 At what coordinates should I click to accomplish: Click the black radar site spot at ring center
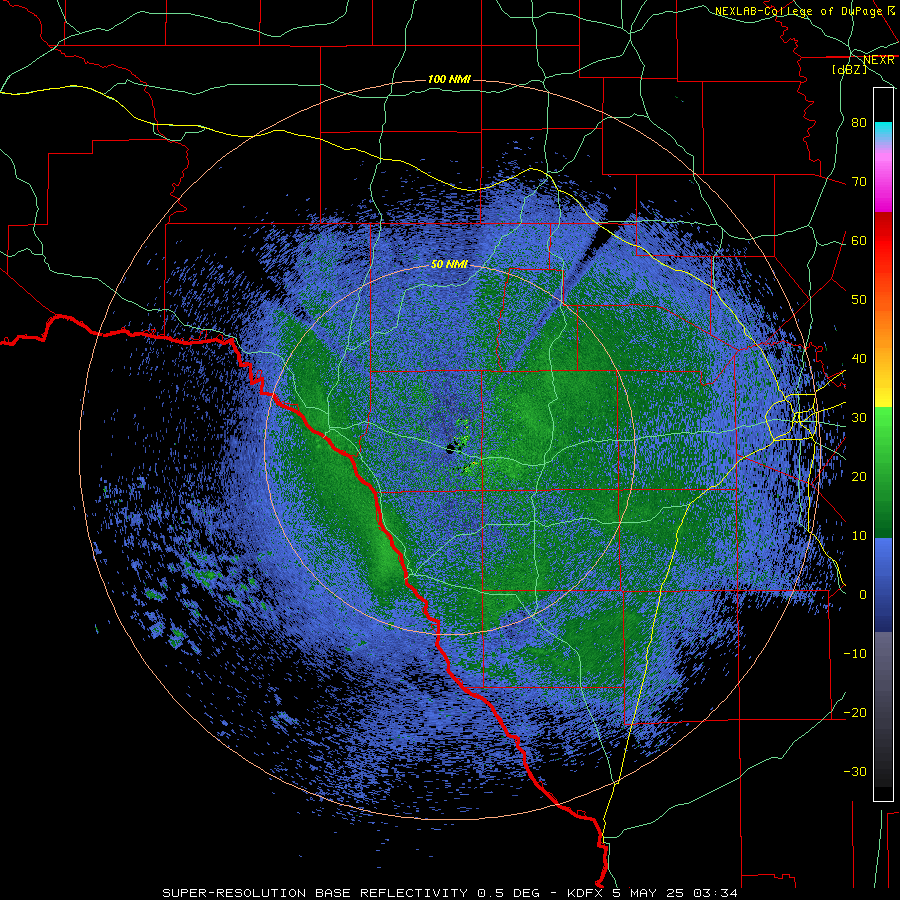[451, 448]
